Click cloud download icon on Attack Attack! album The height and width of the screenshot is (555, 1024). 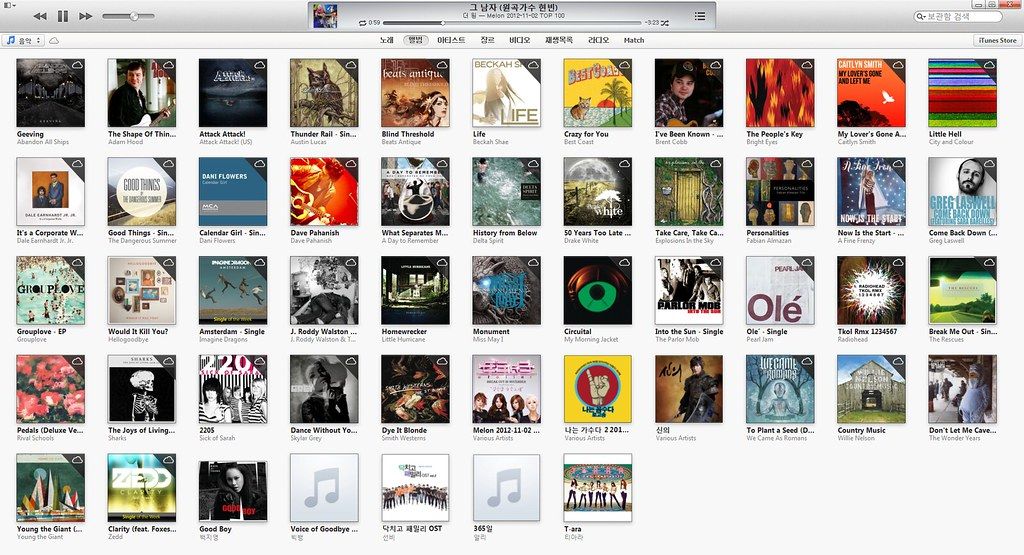pyautogui.click(x=259, y=65)
